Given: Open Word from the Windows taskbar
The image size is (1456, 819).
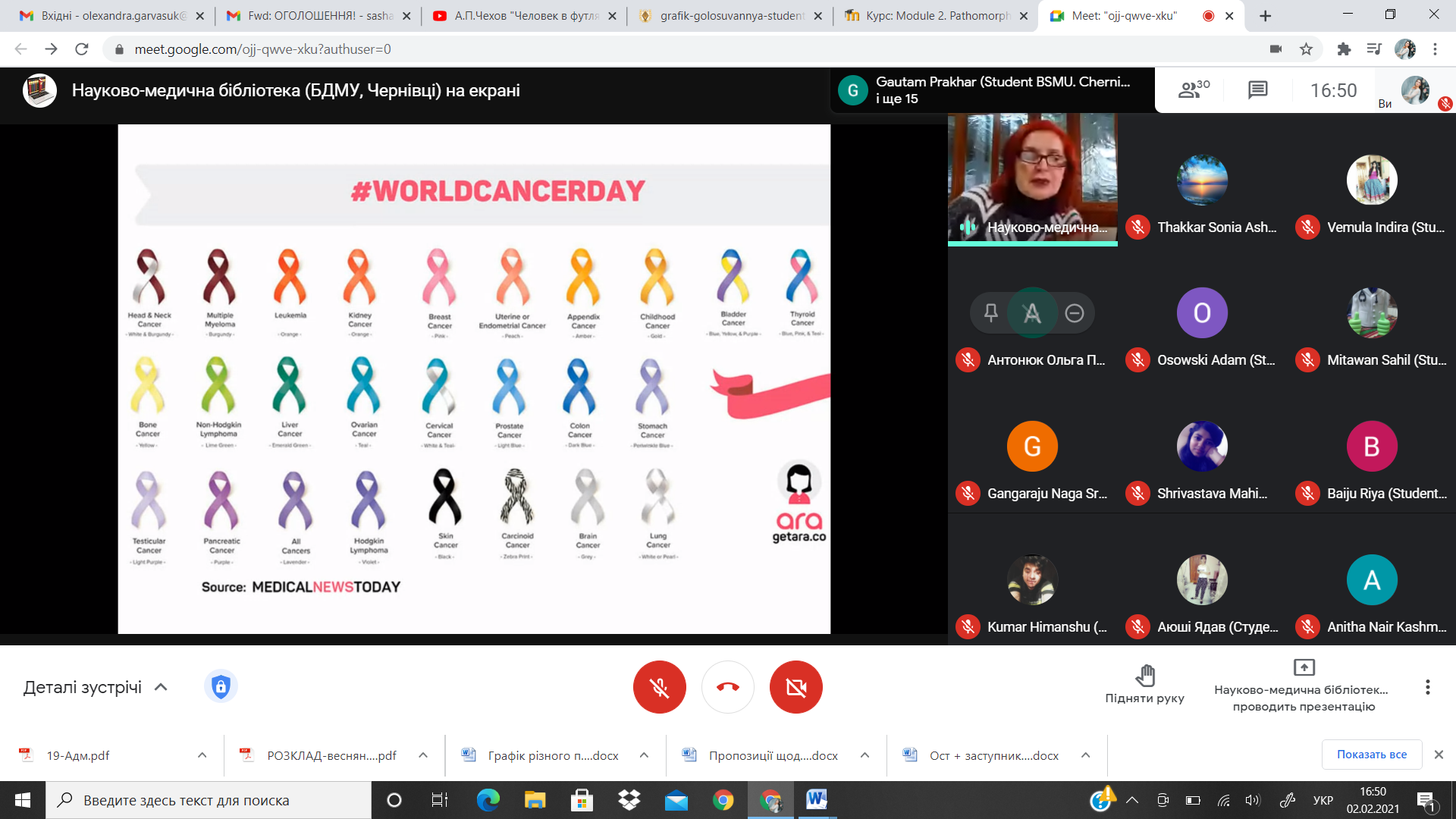Looking at the screenshot, I should (816, 799).
